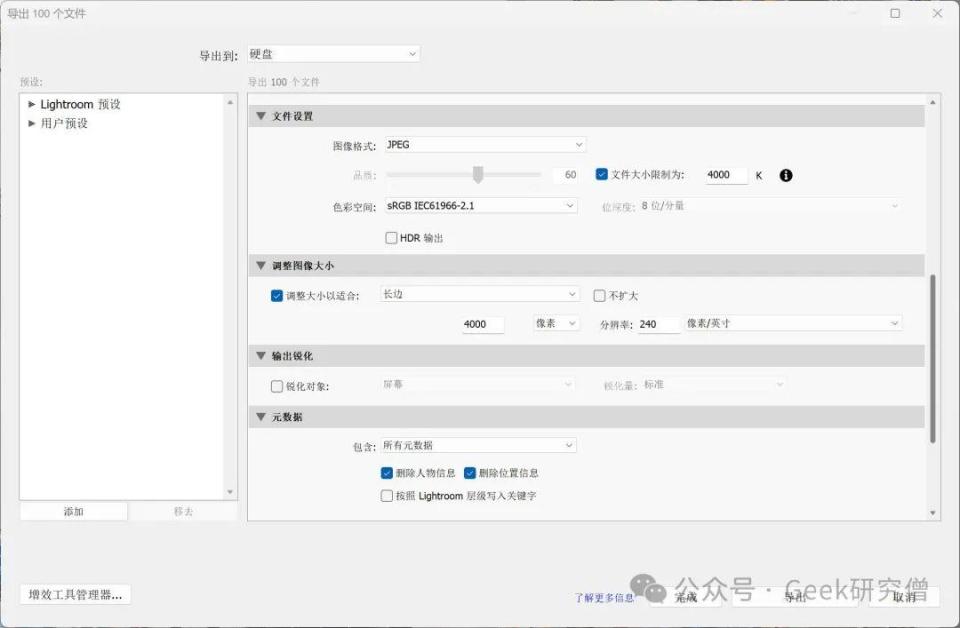Image resolution: width=960 pixels, height=628 pixels.
Task: Open the 导出到 硬盘 dropdown
Action: [x=334, y=54]
